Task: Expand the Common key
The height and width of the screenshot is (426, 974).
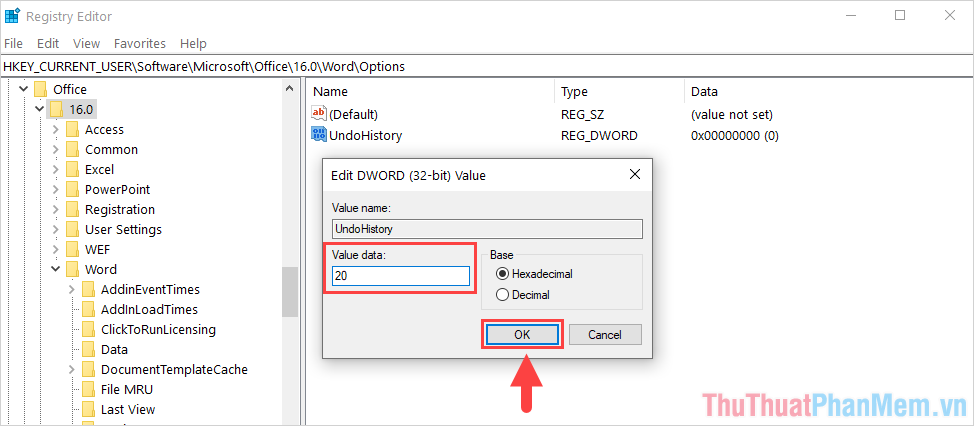Action: (56, 149)
